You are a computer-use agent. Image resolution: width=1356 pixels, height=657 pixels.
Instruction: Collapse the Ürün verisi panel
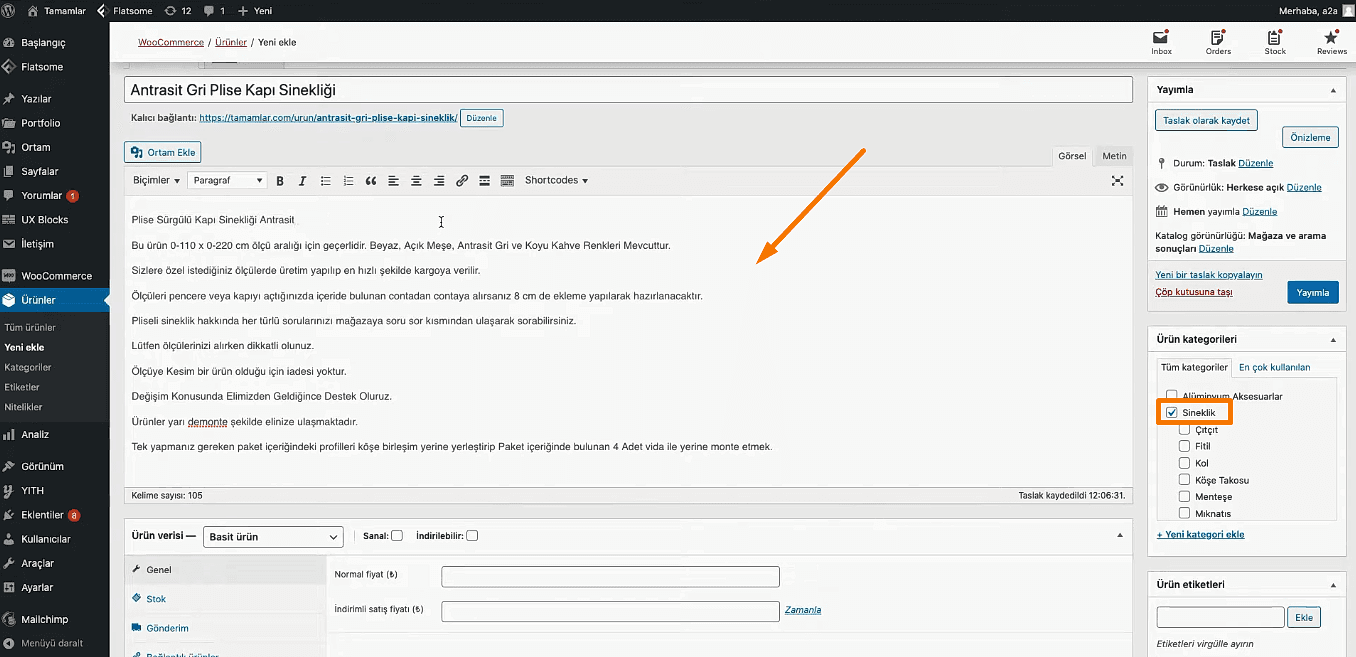point(1119,536)
